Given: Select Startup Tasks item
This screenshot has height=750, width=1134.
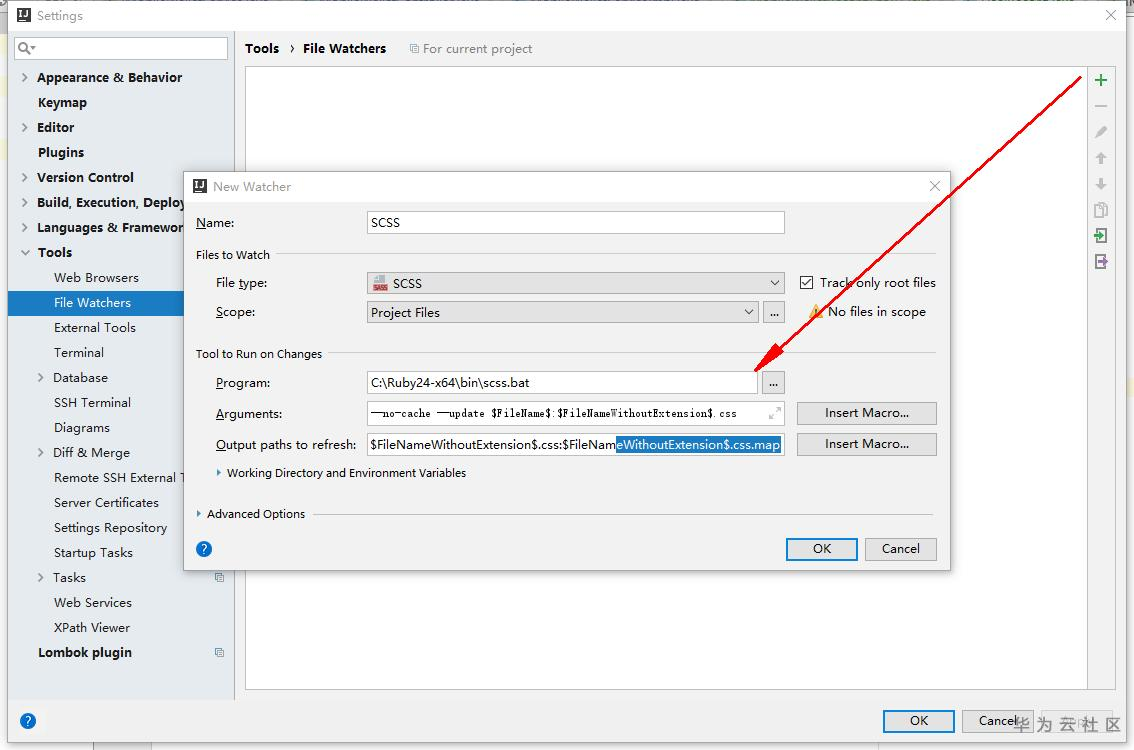Looking at the screenshot, I should pos(93,553).
